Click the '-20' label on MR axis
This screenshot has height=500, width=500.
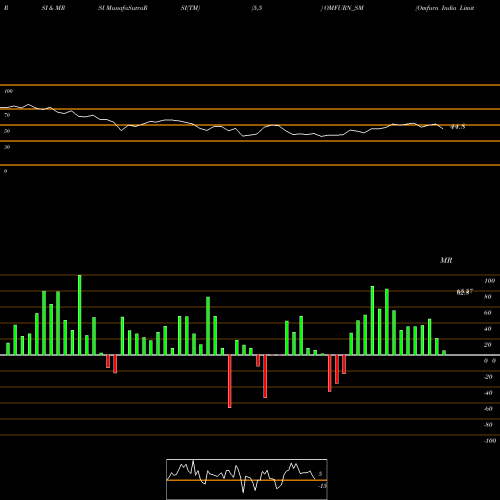pyautogui.click(x=488, y=377)
